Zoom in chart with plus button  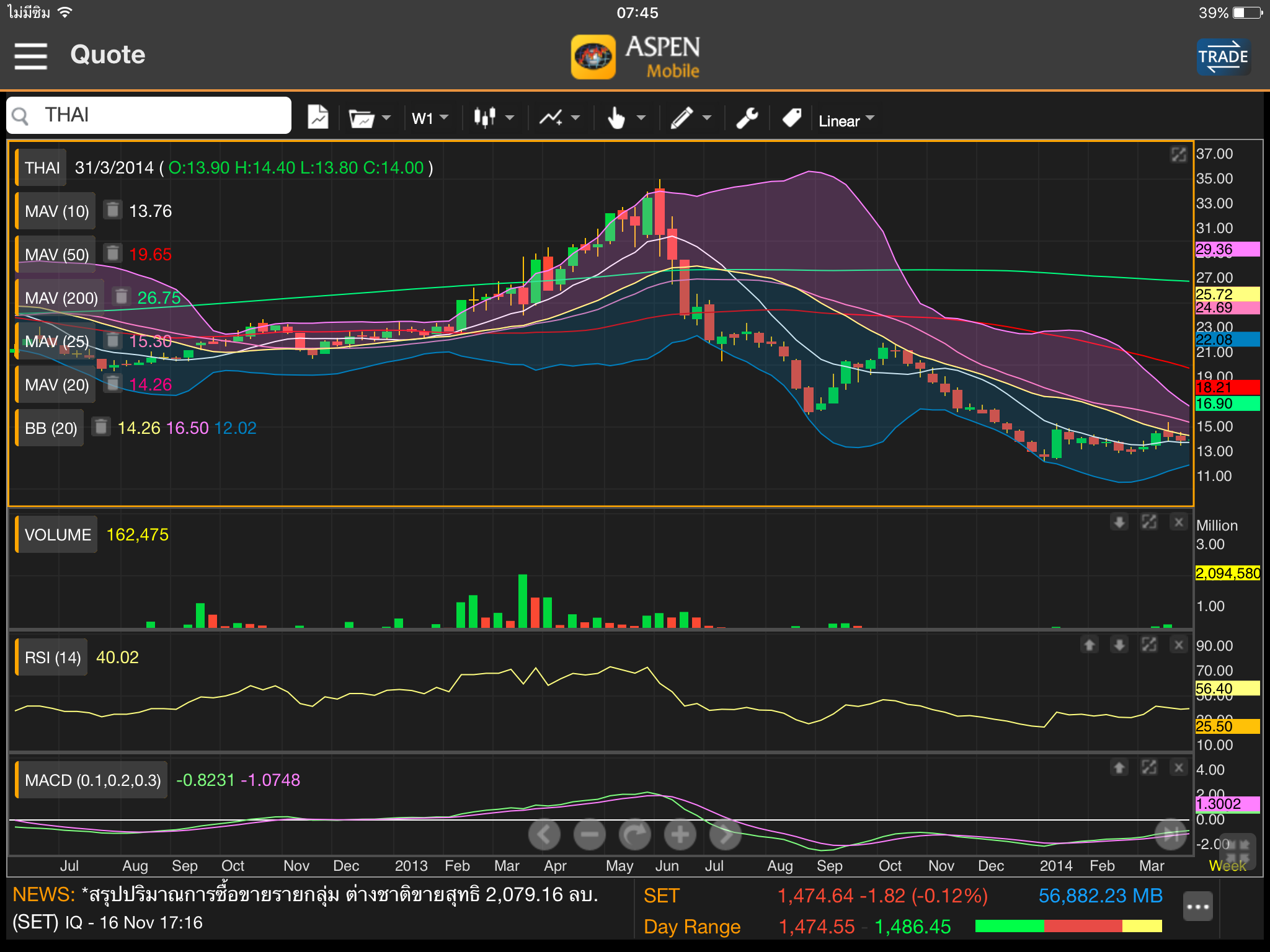tap(680, 835)
